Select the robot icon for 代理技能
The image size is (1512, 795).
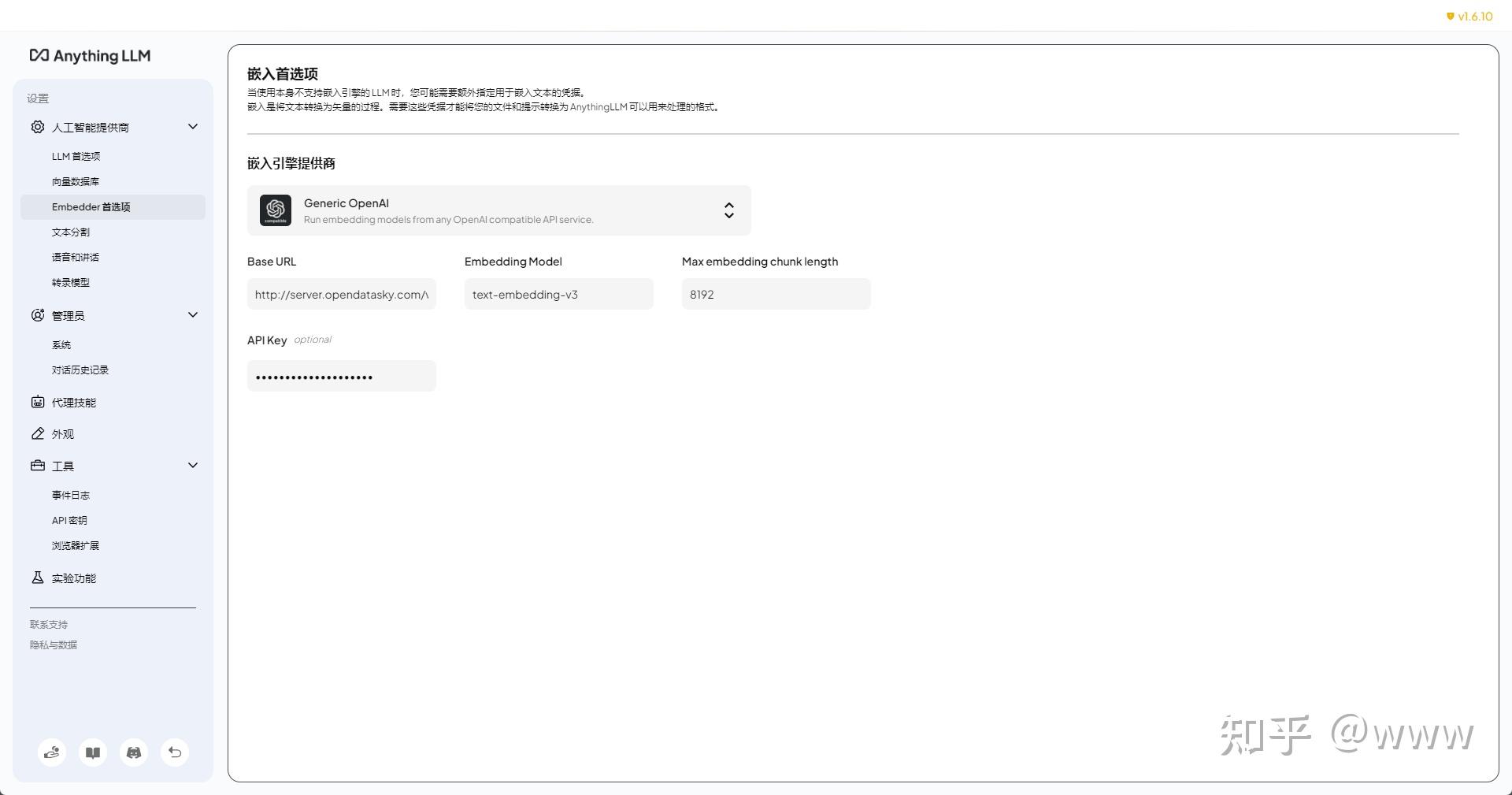pos(37,402)
